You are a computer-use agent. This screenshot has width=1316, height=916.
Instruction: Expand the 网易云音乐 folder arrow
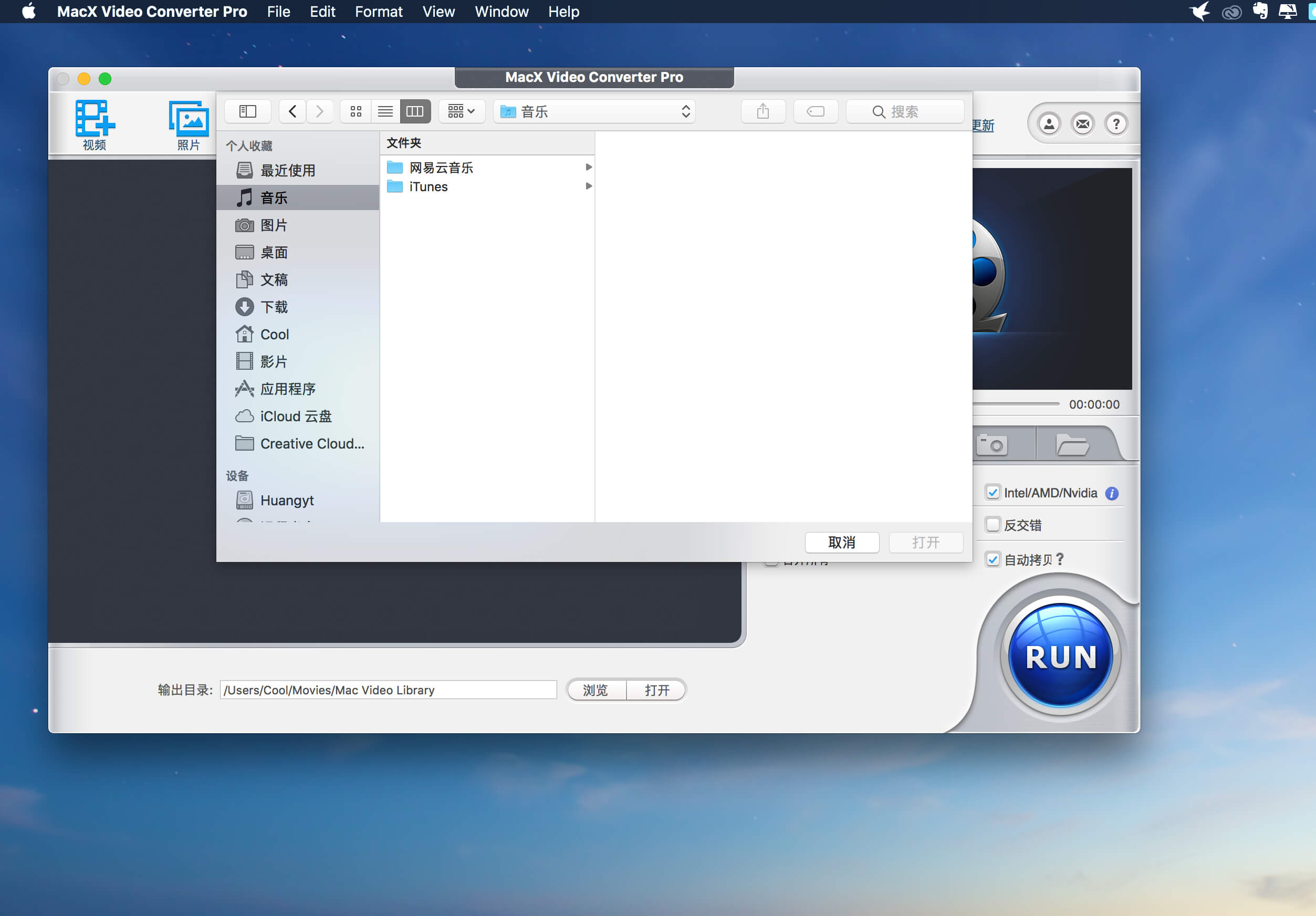tap(588, 168)
